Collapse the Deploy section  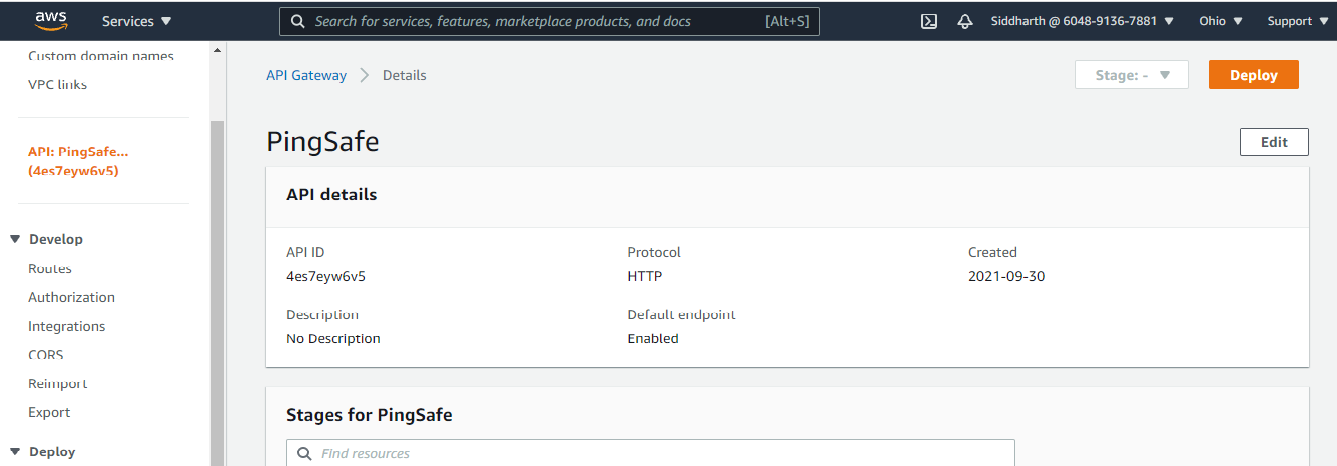[x=15, y=452]
